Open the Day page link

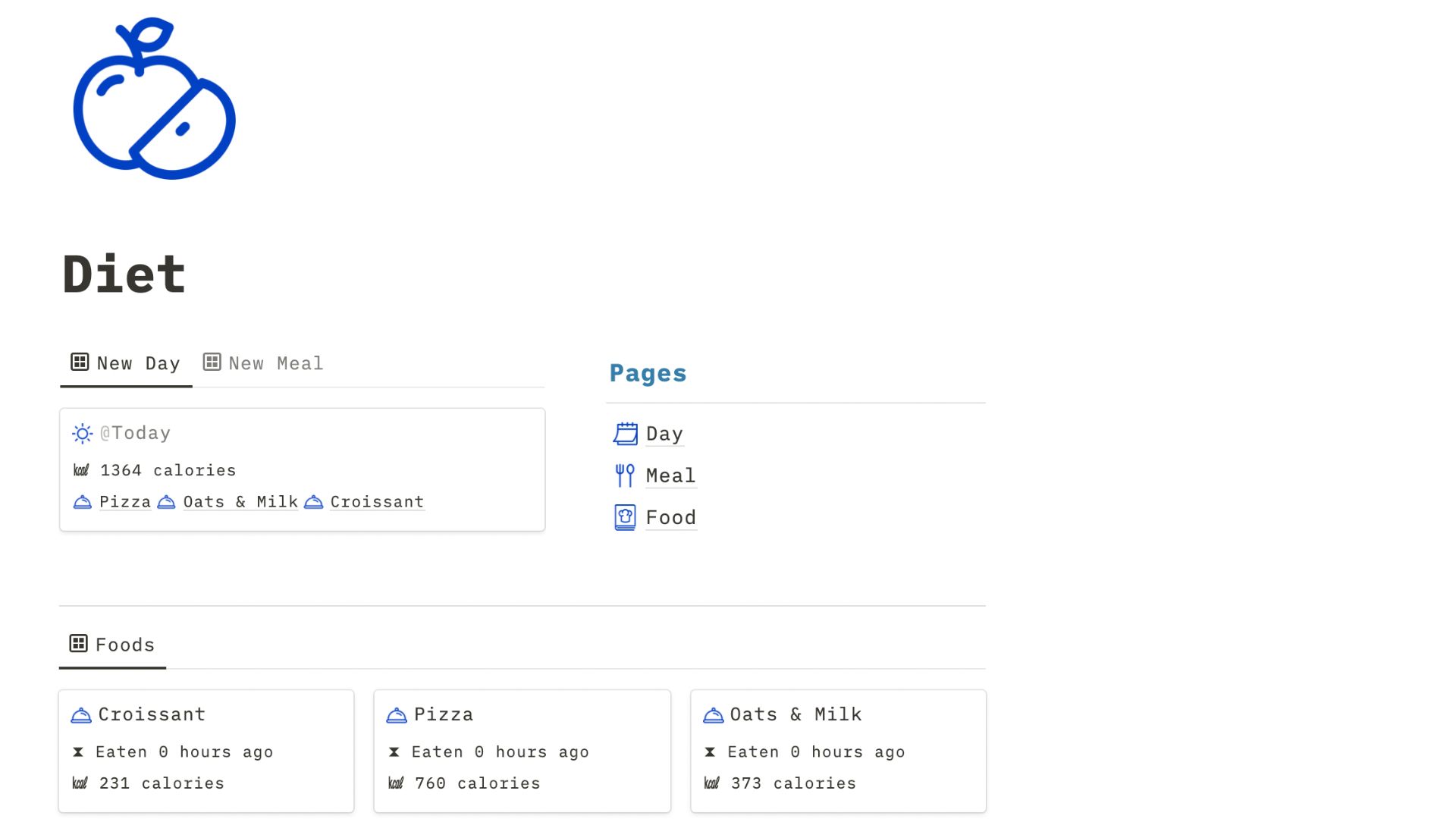[x=664, y=434]
